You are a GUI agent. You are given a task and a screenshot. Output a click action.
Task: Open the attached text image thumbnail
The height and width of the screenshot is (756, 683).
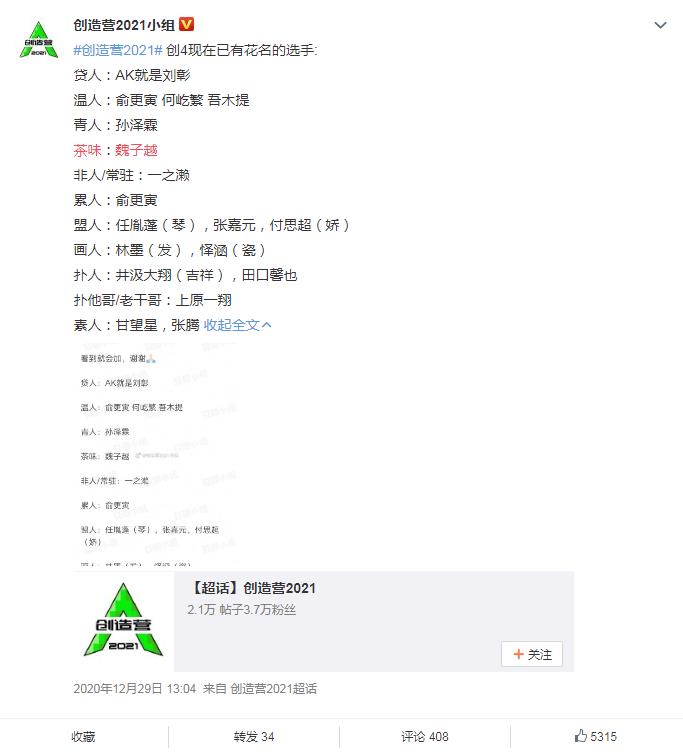pyautogui.click(x=155, y=454)
